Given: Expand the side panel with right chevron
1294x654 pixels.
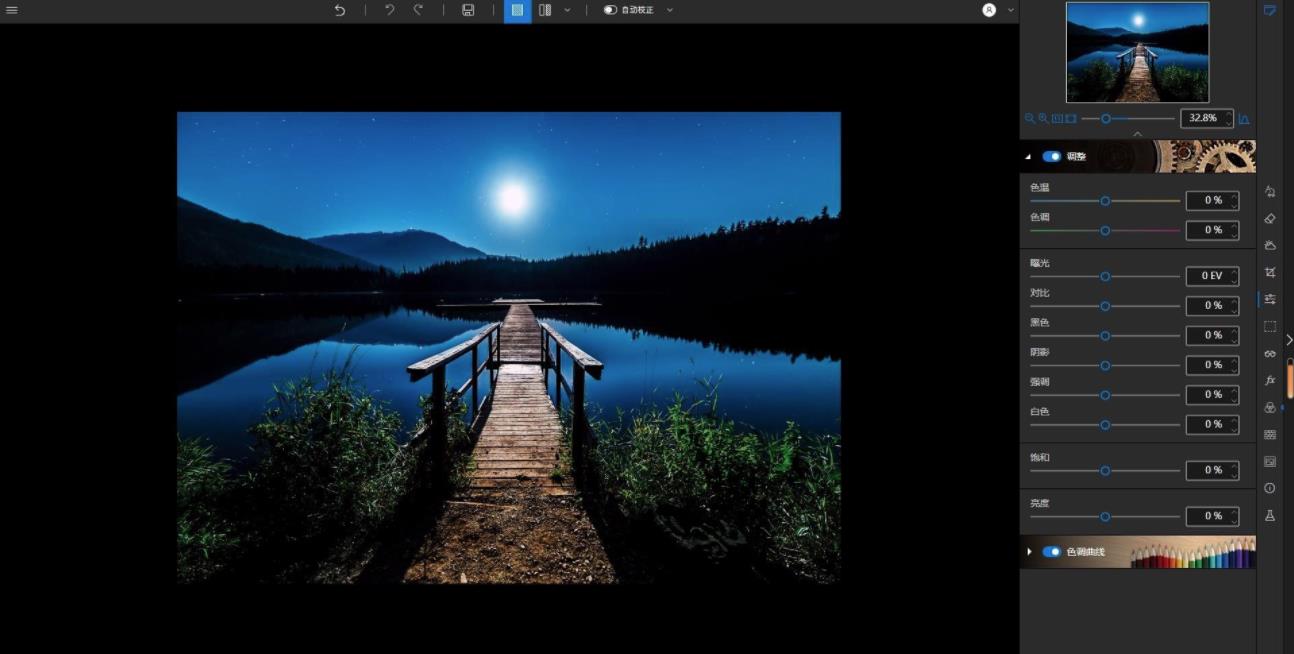Looking at the screenshot, I should (1289, 340).
